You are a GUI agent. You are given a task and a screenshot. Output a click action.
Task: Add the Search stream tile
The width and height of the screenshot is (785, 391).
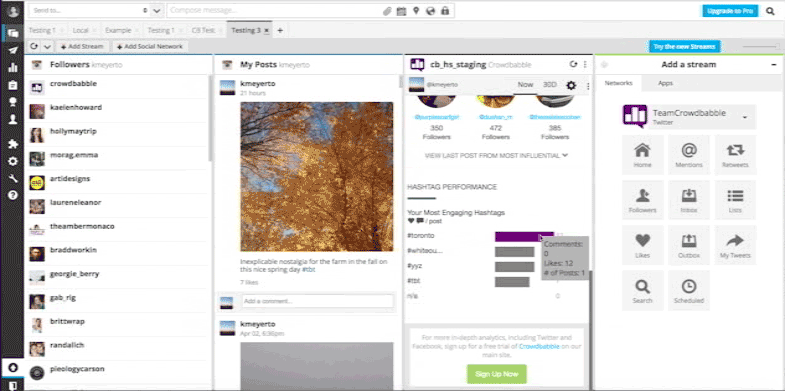pos(642,290)
